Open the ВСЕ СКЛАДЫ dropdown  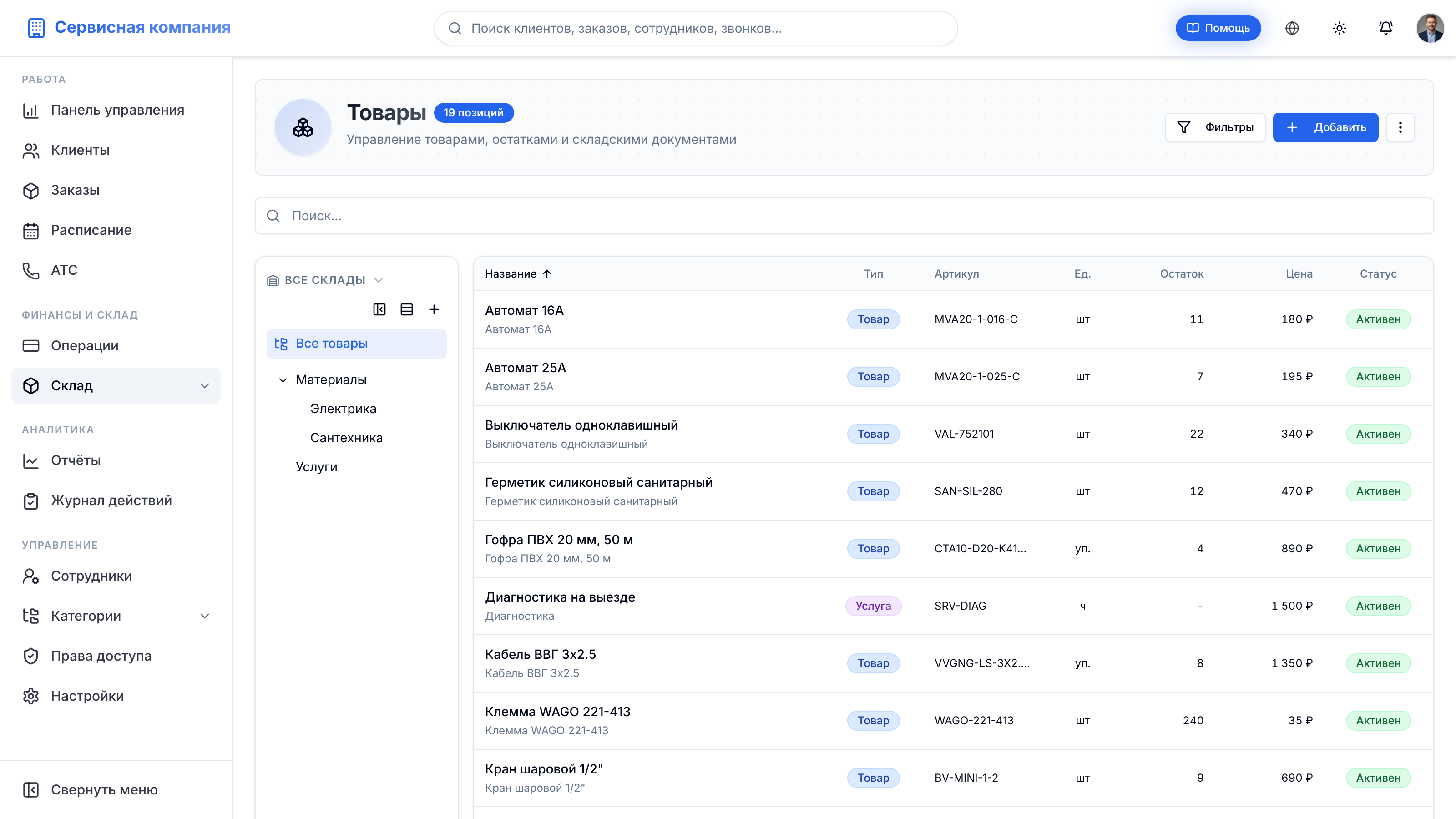[x=325, y=280]
